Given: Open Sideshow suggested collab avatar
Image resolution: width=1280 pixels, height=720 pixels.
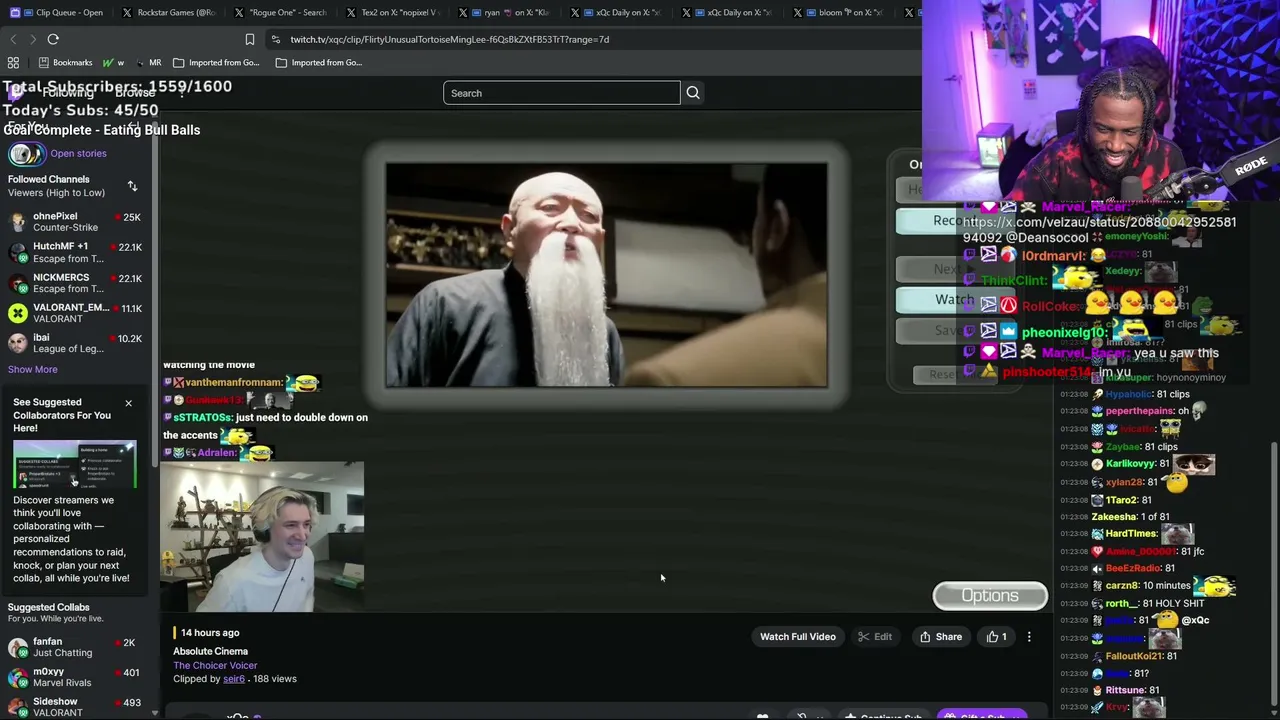Looking at the screenshot, I should click(17, 707).
